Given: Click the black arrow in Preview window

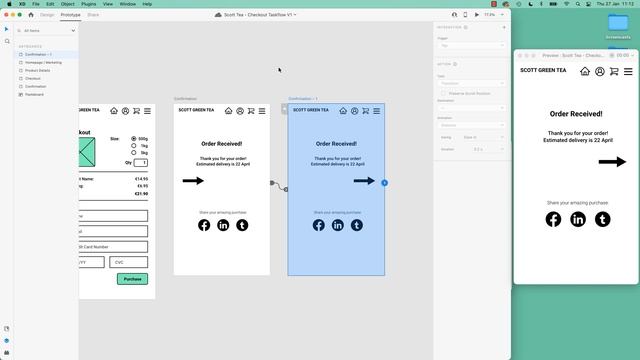Looking at the screenshot, I should tap(612, 162).
